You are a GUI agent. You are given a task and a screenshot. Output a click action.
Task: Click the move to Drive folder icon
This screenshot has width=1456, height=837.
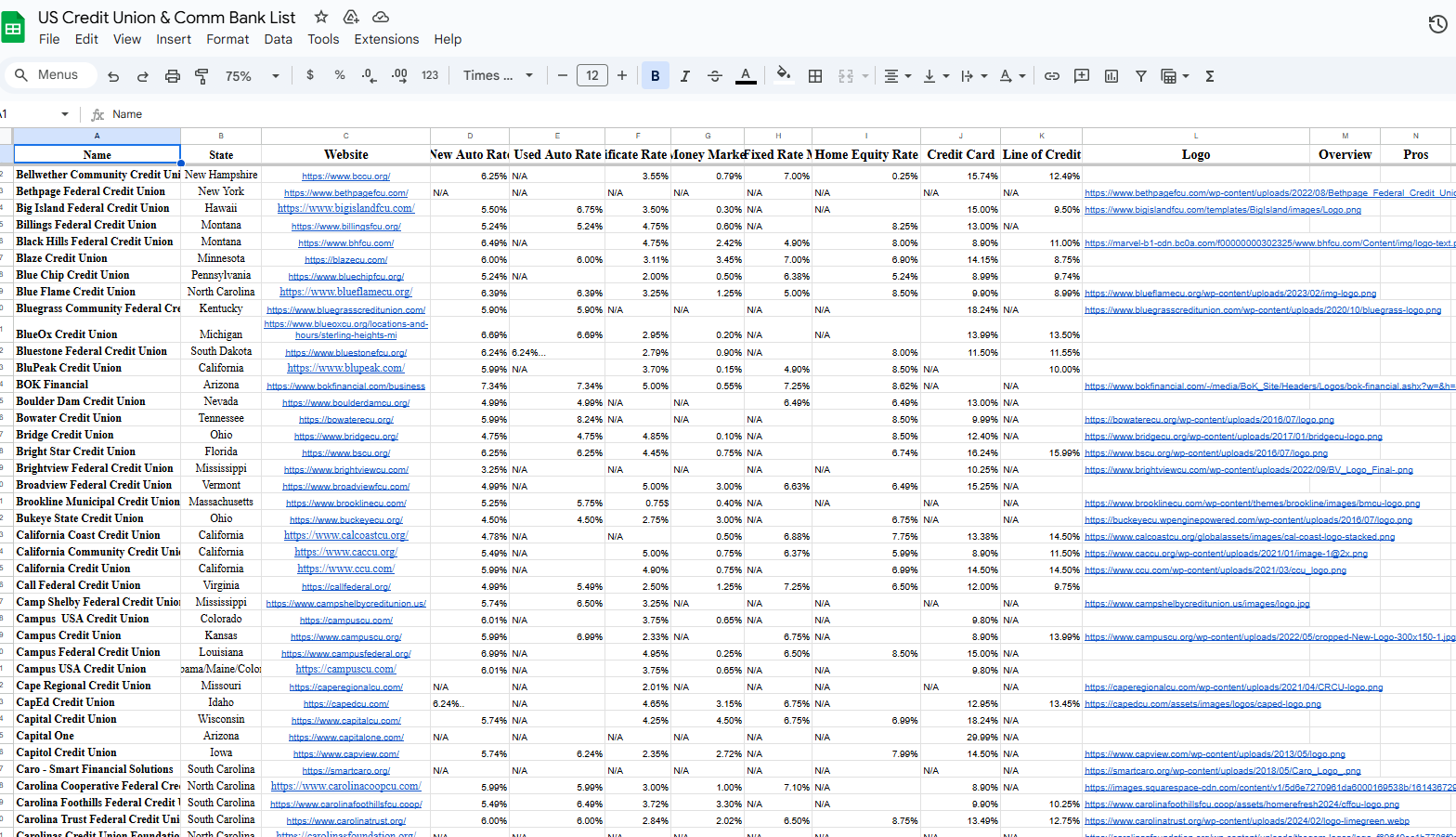[x=351, y=17]
